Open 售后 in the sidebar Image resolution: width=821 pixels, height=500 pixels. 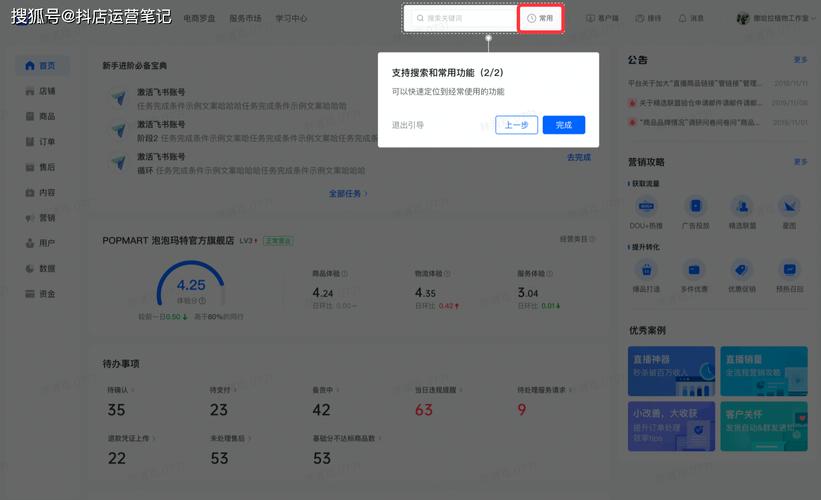pyautogui.click(x=40, y=167)
